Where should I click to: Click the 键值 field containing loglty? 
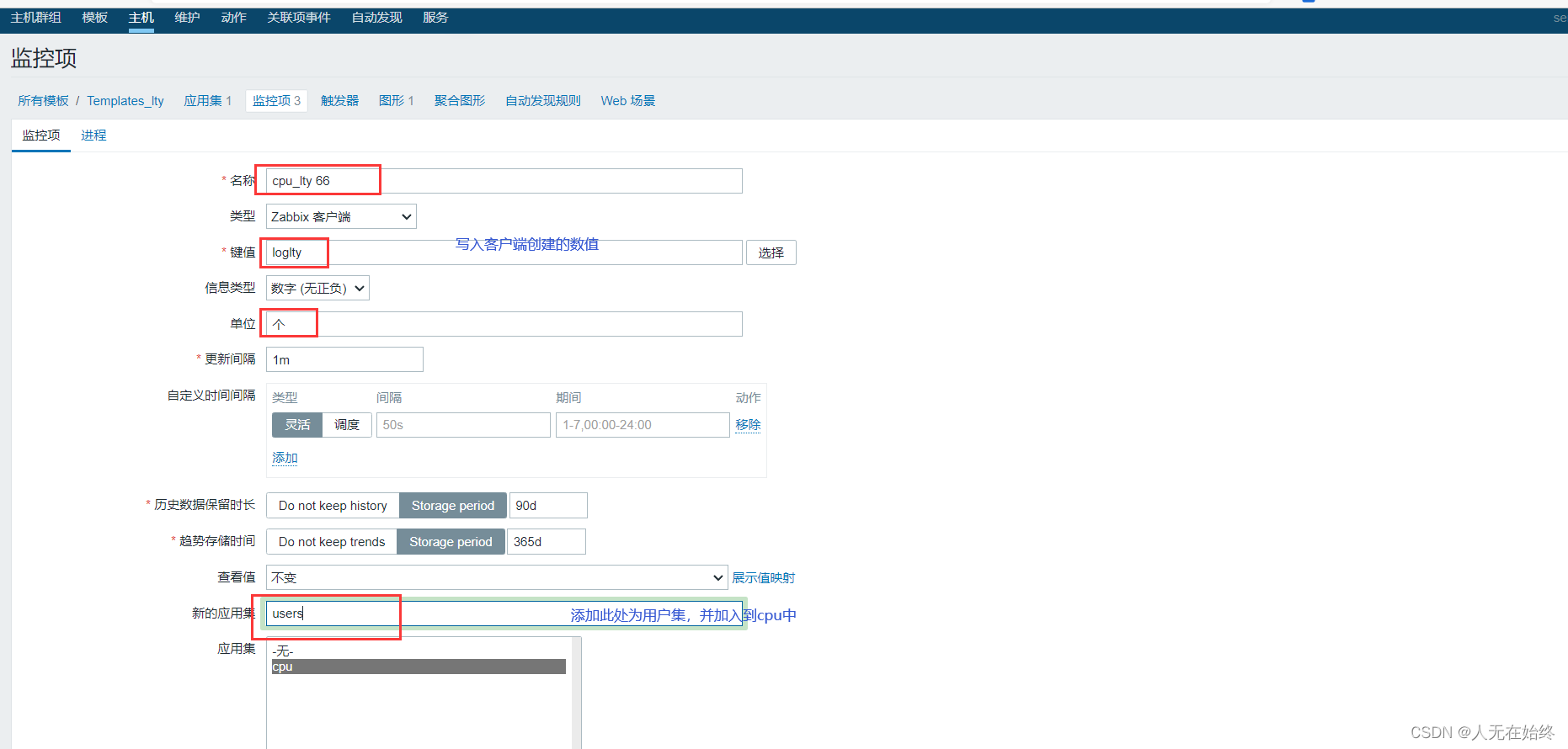click(x=504, y=252)
